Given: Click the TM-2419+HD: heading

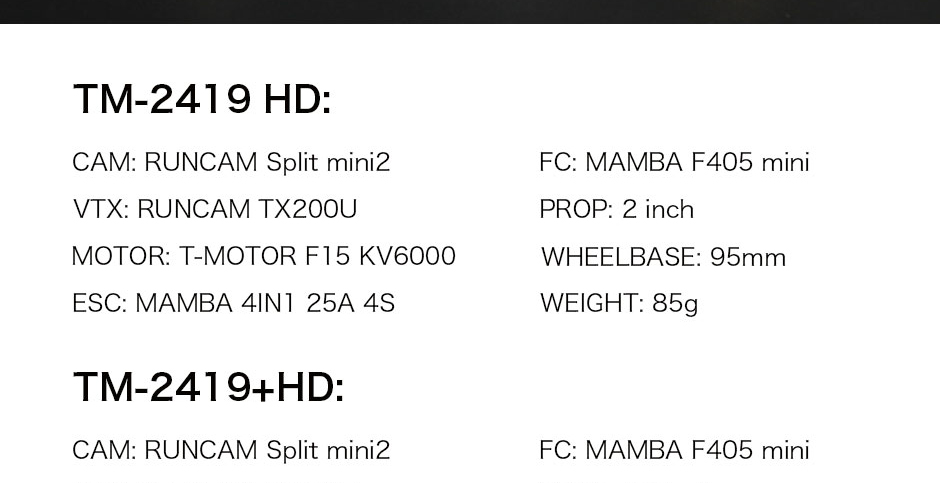Looking at the screenshot, I should tap(209, 387).
